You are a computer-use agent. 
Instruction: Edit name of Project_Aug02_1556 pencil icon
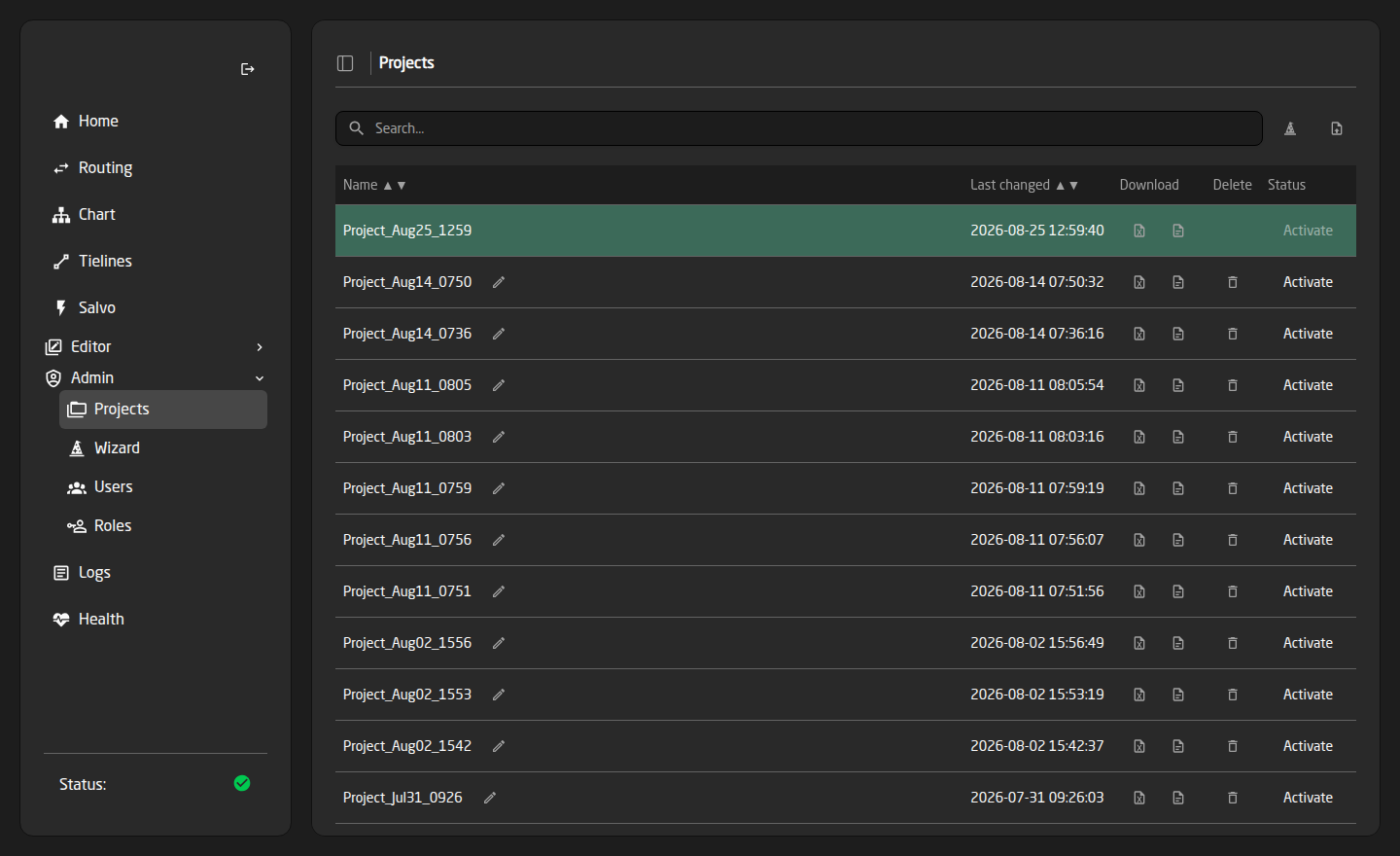(x=499, y=643)
